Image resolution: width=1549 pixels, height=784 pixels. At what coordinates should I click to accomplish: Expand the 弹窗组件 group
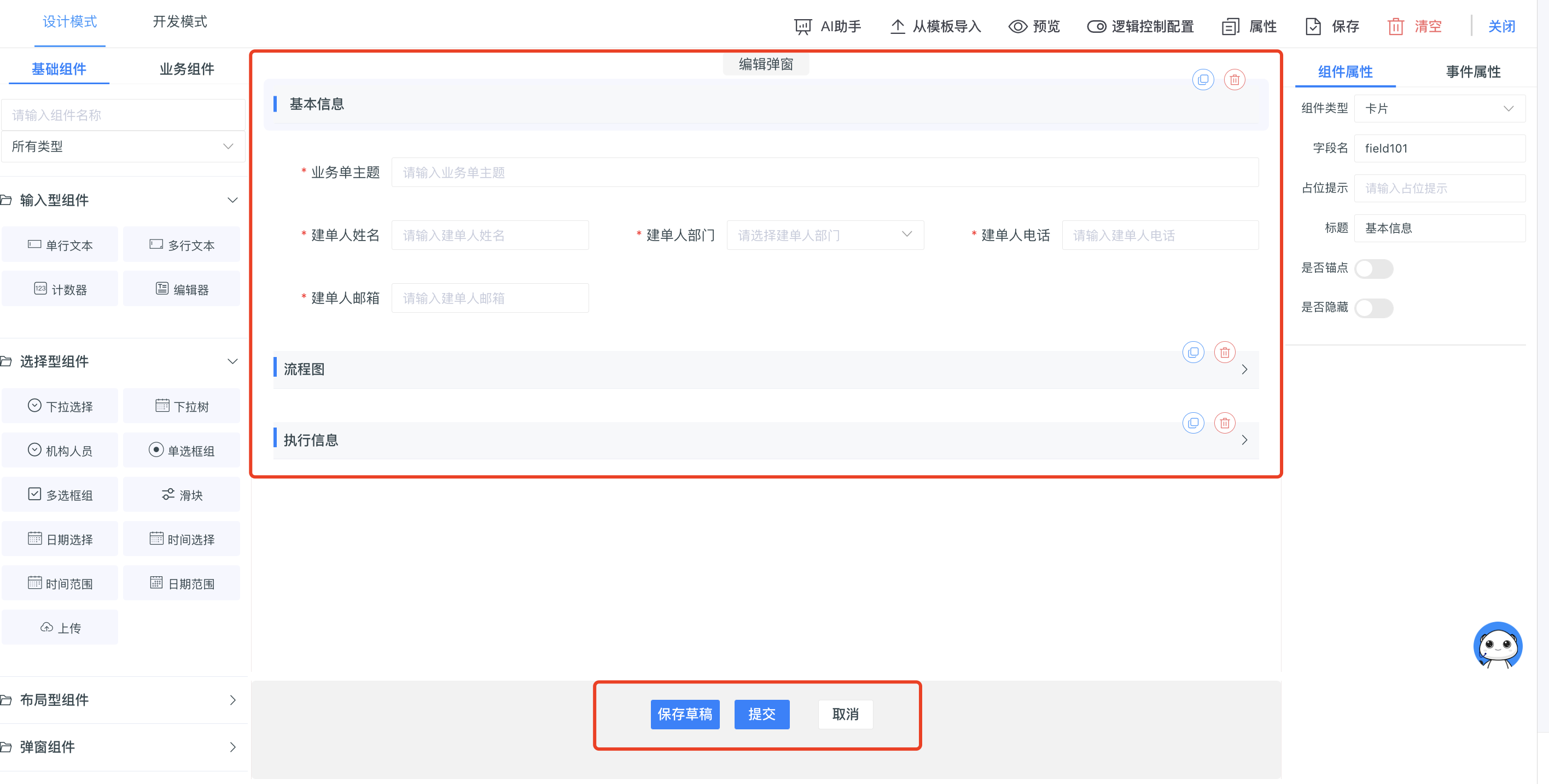(x=232, y=747)
